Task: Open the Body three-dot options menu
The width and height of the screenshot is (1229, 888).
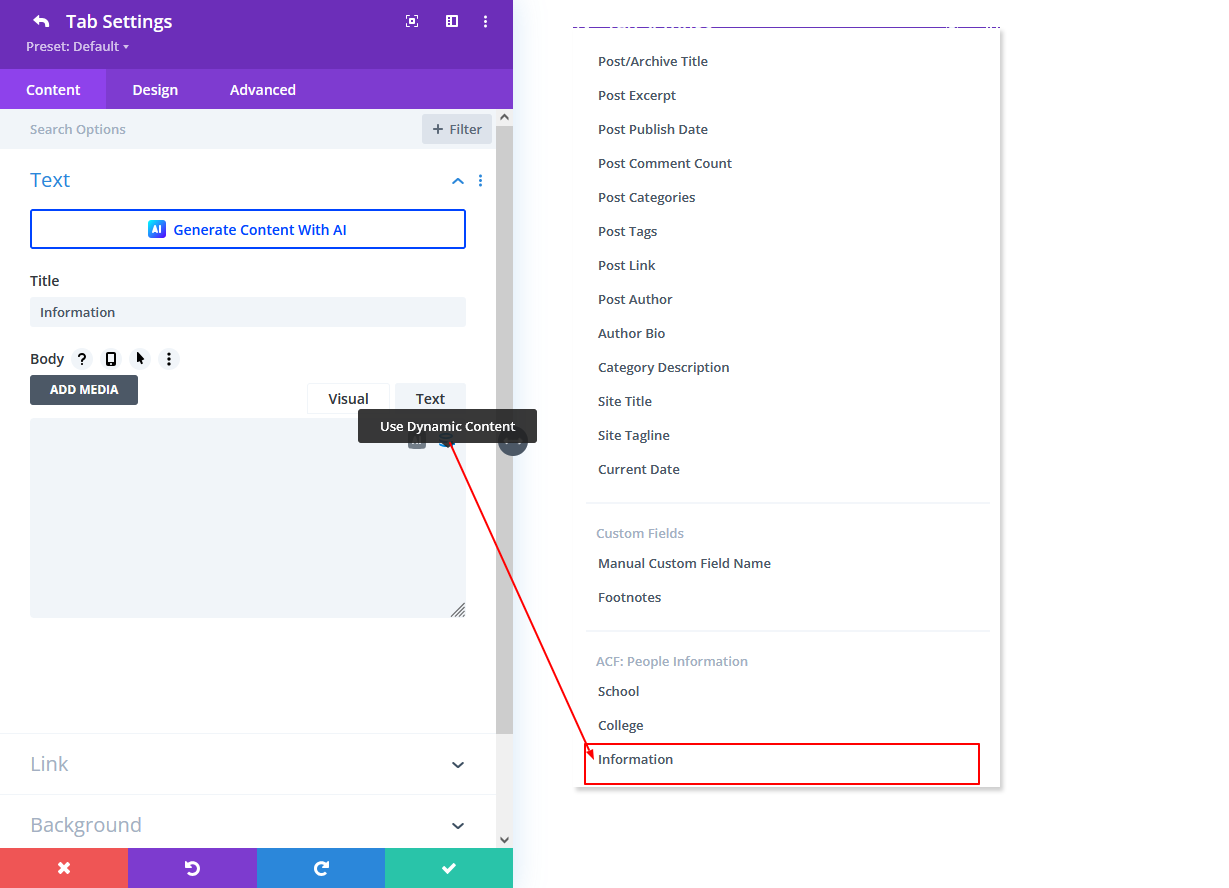Action: 168,358
